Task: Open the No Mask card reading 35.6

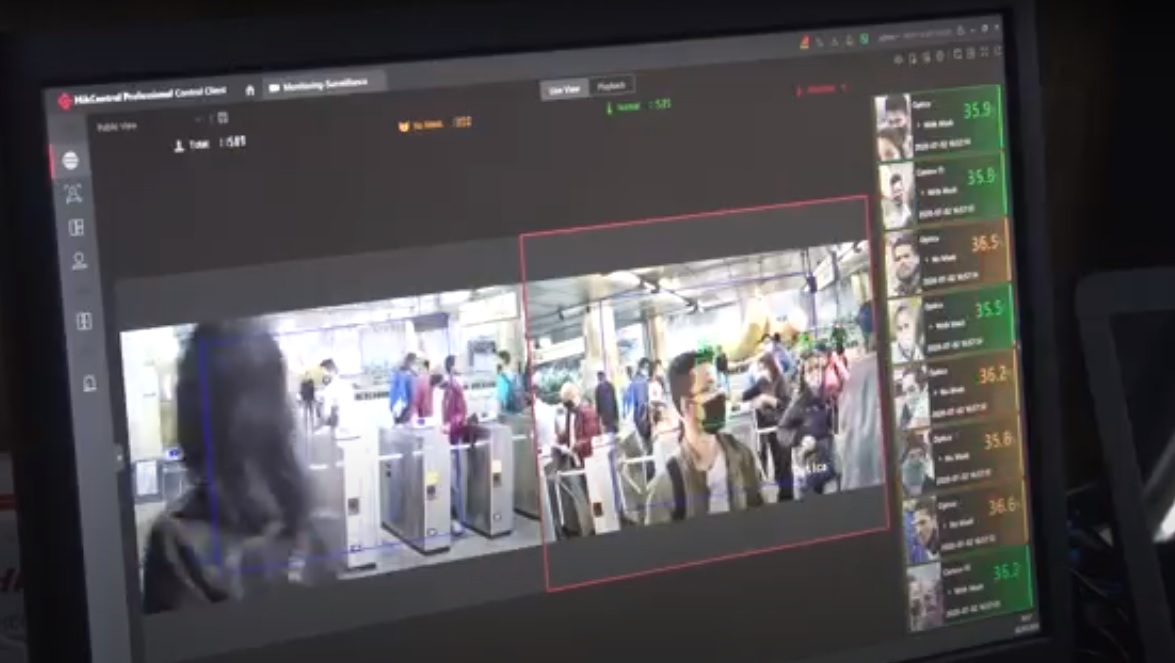Action: (961, 453)
